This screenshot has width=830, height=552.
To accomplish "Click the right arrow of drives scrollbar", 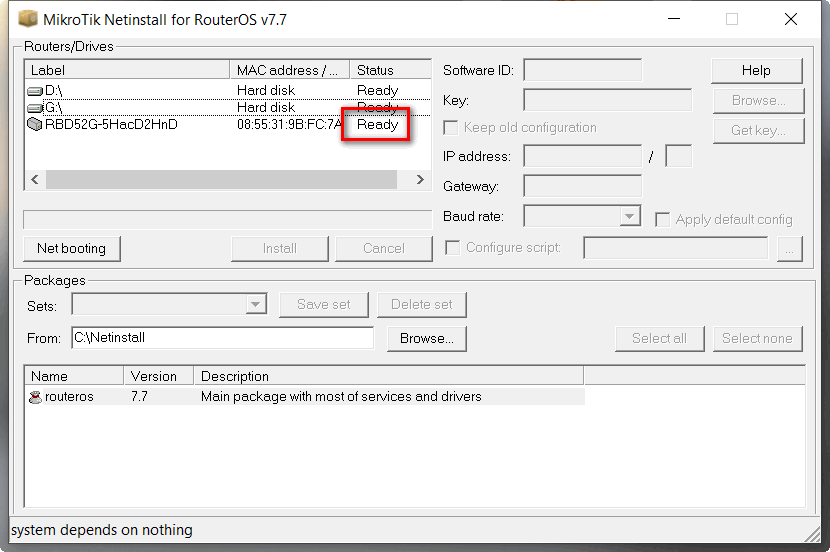I will [x=420, y=179].
